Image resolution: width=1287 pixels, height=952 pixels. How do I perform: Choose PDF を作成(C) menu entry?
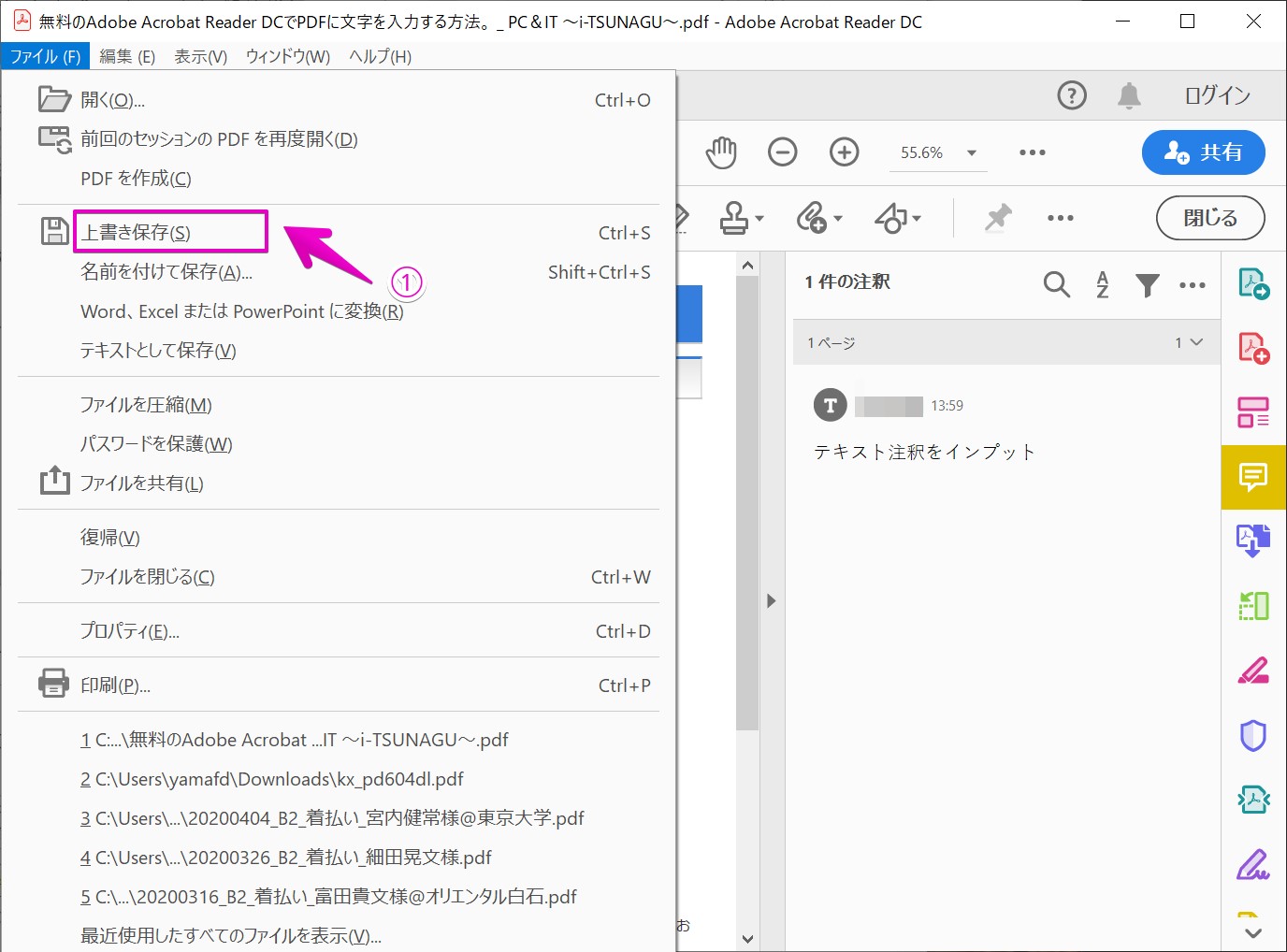point(339,179)
